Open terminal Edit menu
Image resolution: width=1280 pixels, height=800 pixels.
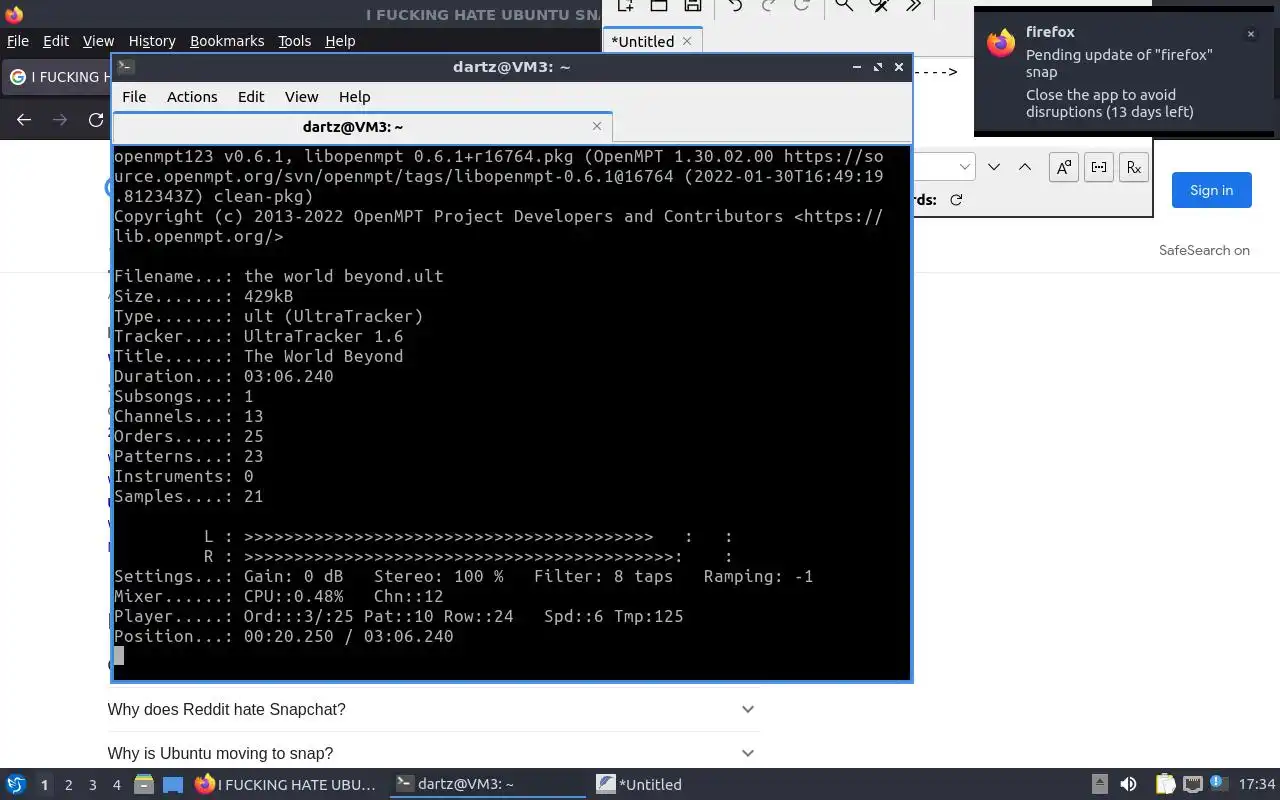click(251, 97)
